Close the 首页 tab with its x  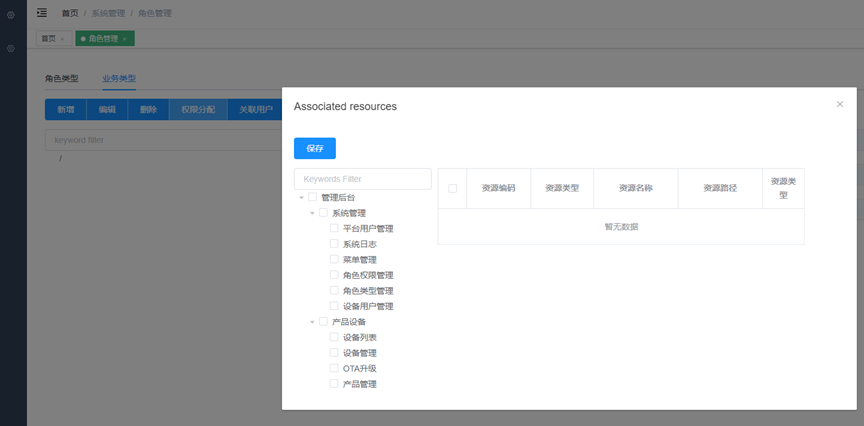click(62, 39)
